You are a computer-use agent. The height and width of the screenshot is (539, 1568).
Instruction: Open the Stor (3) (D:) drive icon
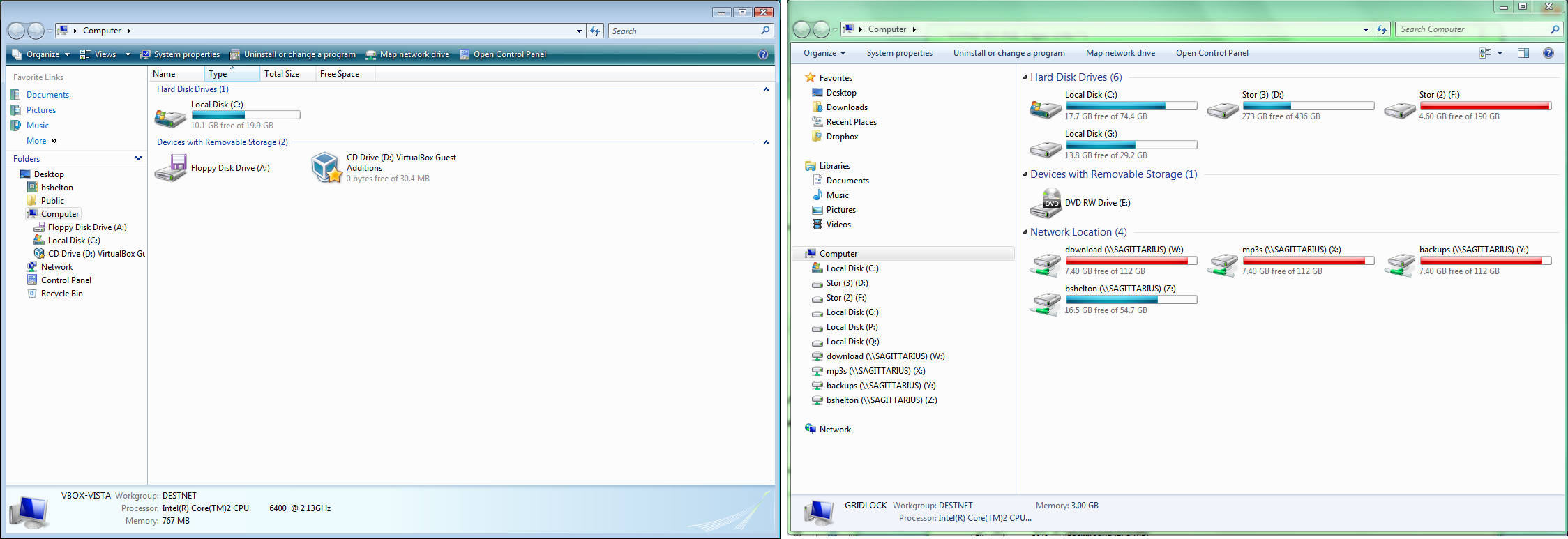coord(1222,109)
